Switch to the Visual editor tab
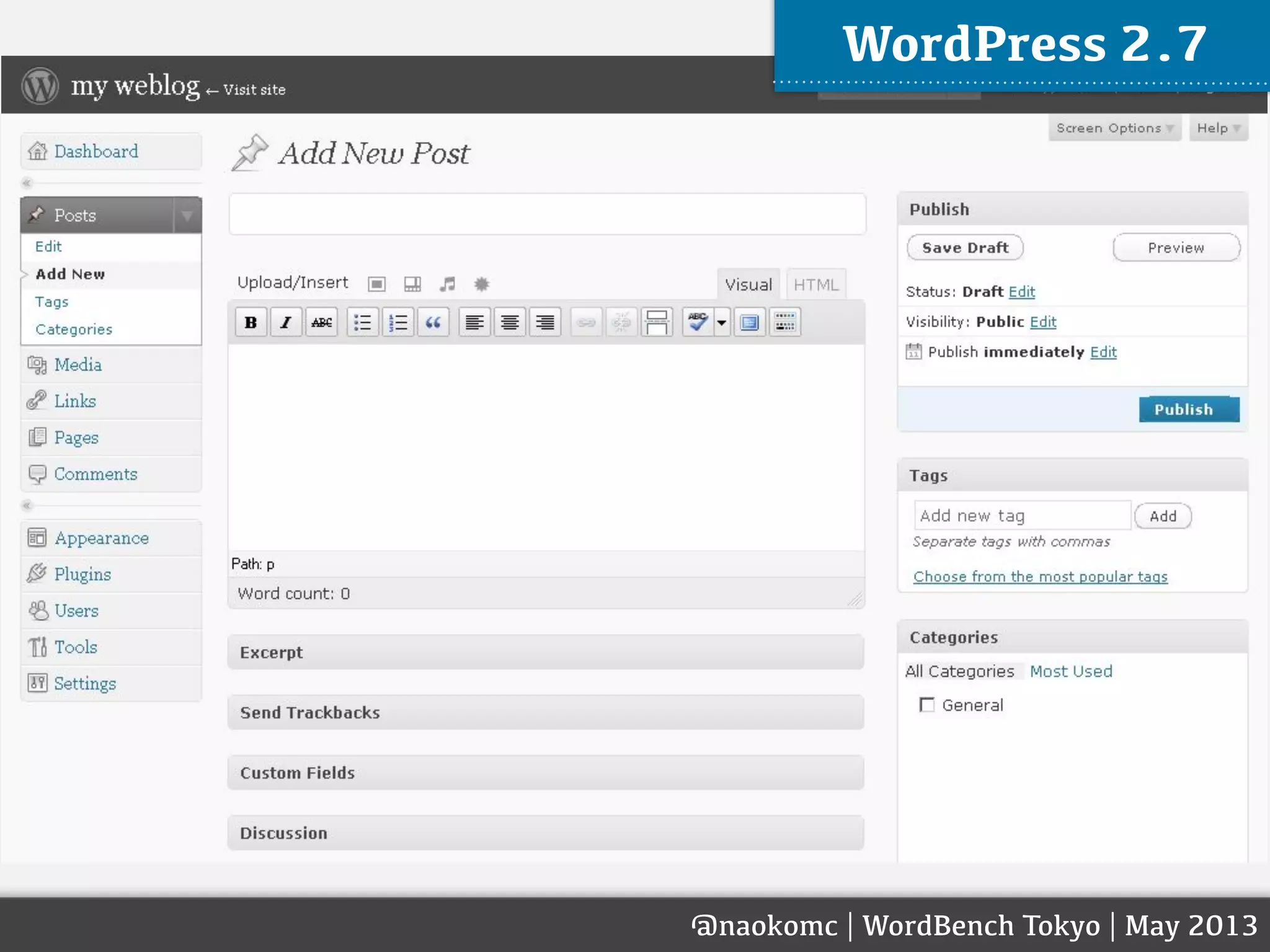The height and width of the screenshot is (952, 1270). 748,284
